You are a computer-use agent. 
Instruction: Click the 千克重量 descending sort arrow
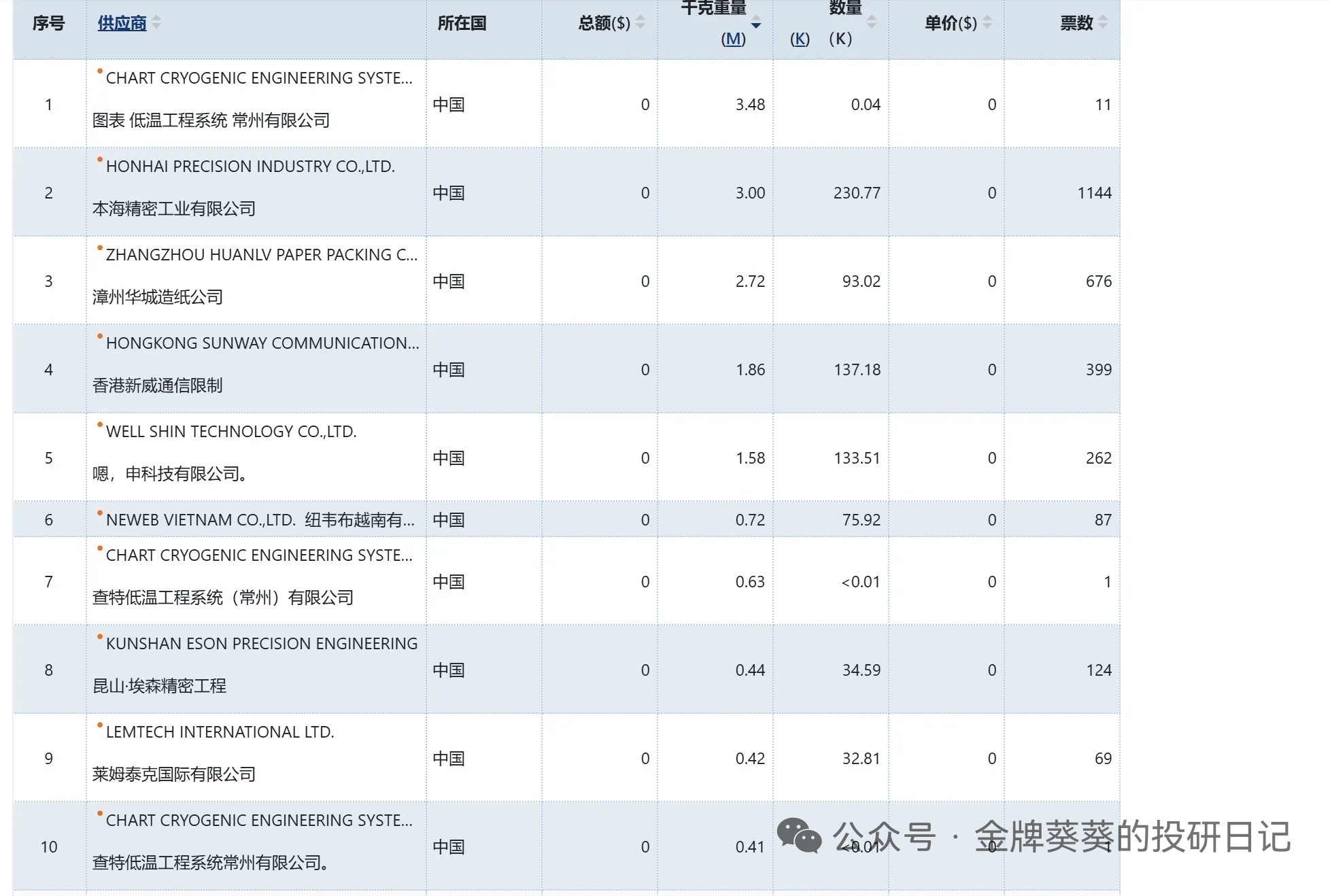coord(756,24)
